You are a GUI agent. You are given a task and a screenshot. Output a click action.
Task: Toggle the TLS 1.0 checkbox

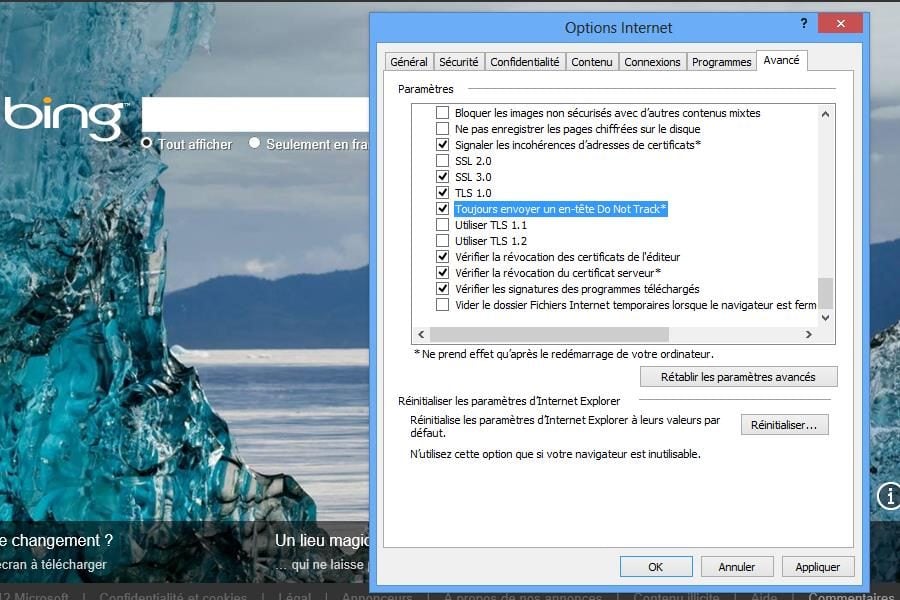coord(443,193)
